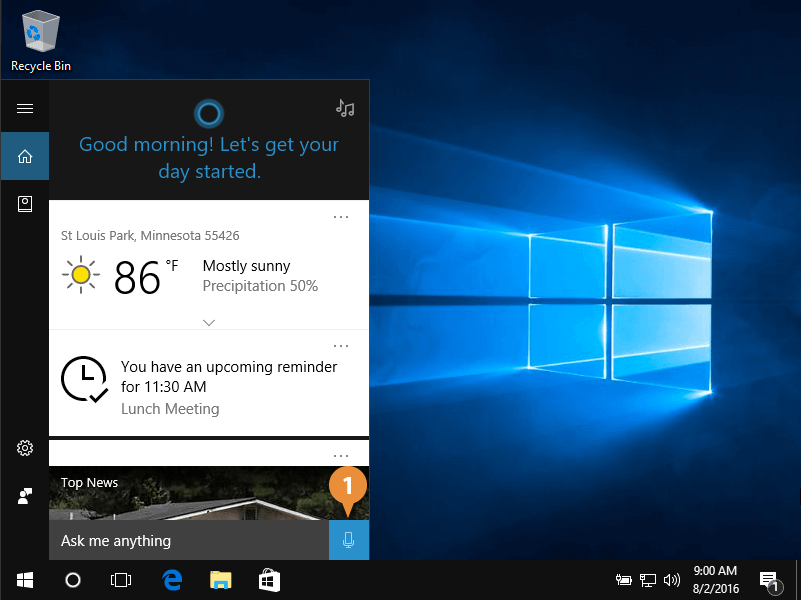Select the Home tab in Cortana
801x600 pixels.
coord(25,156)
